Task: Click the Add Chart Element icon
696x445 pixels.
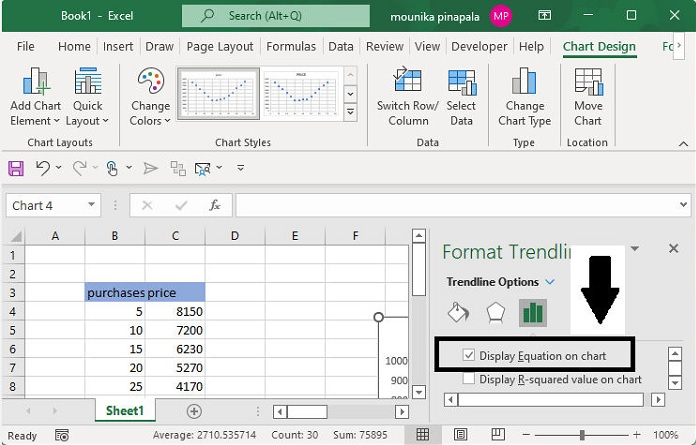Action: tap(35, 83)
